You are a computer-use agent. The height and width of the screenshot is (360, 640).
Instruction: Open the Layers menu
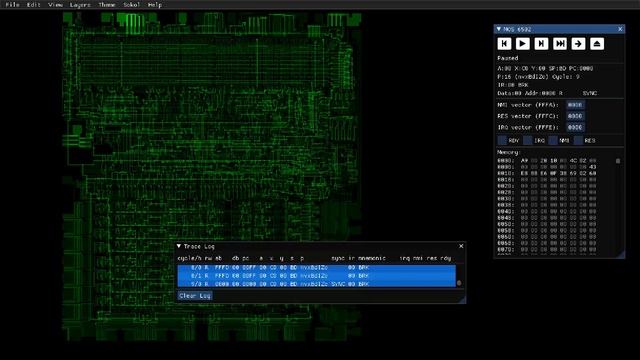point(80,5)
